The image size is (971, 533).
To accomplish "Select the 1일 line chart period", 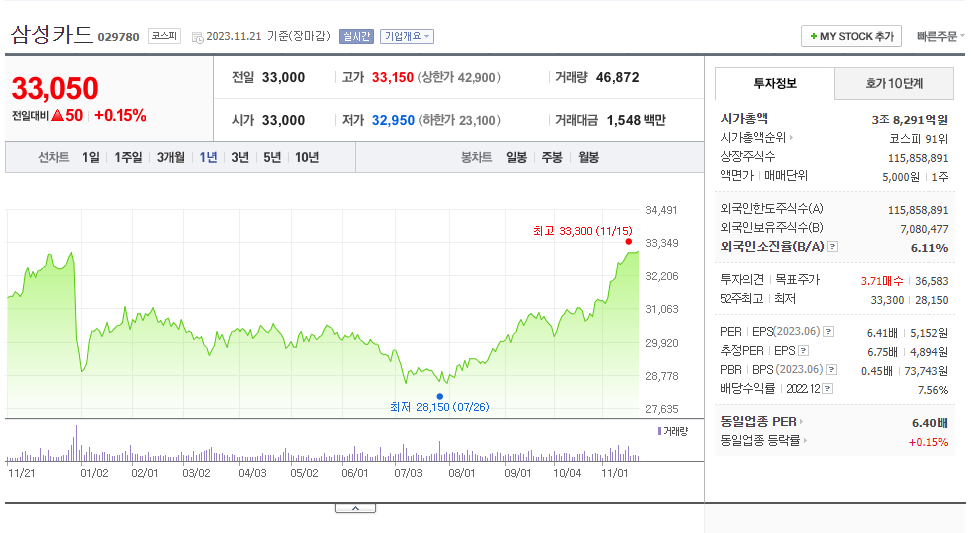I will tap(90, 157).
